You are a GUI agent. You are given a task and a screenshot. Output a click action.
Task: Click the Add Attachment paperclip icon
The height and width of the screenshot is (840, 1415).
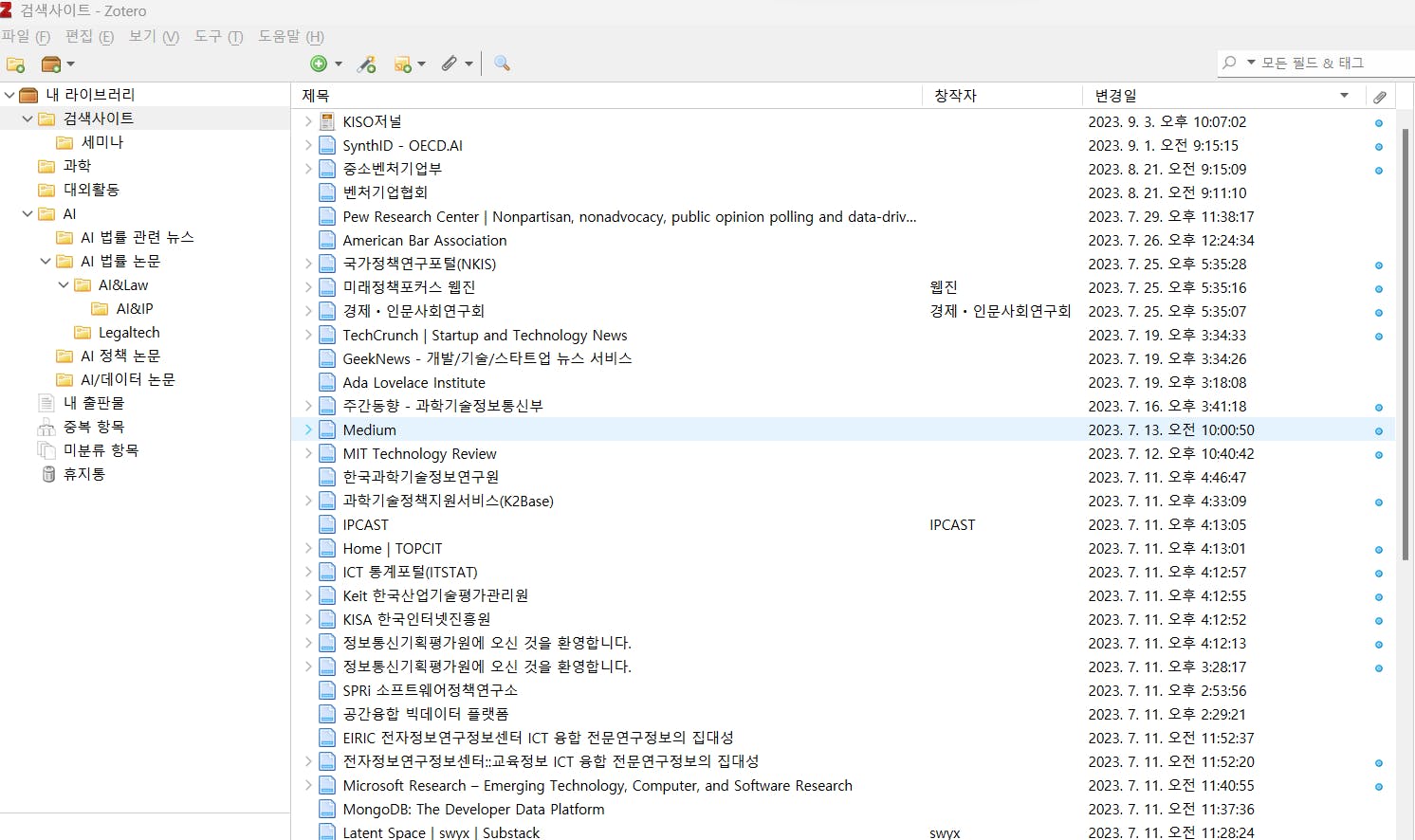450,64
